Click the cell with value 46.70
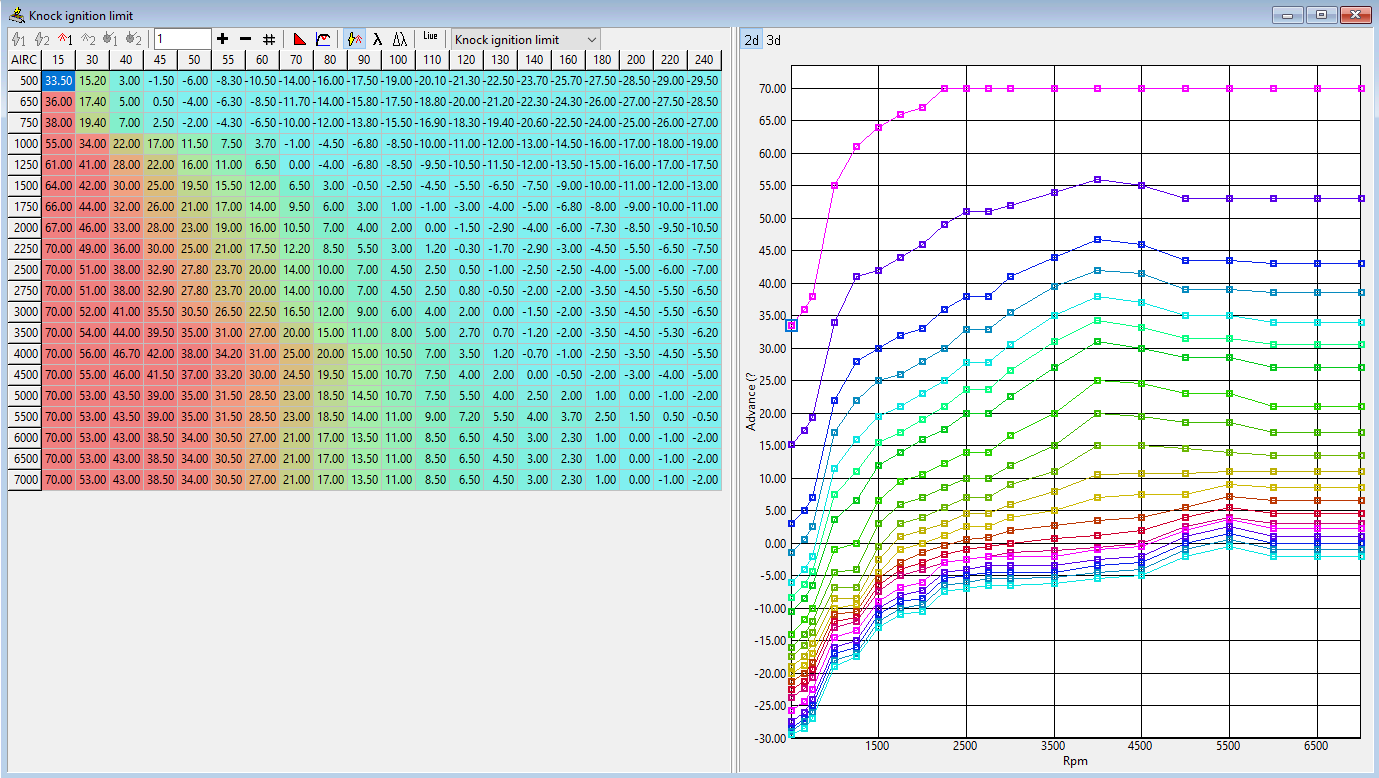1379x778 pixels. tap(126, 353)
